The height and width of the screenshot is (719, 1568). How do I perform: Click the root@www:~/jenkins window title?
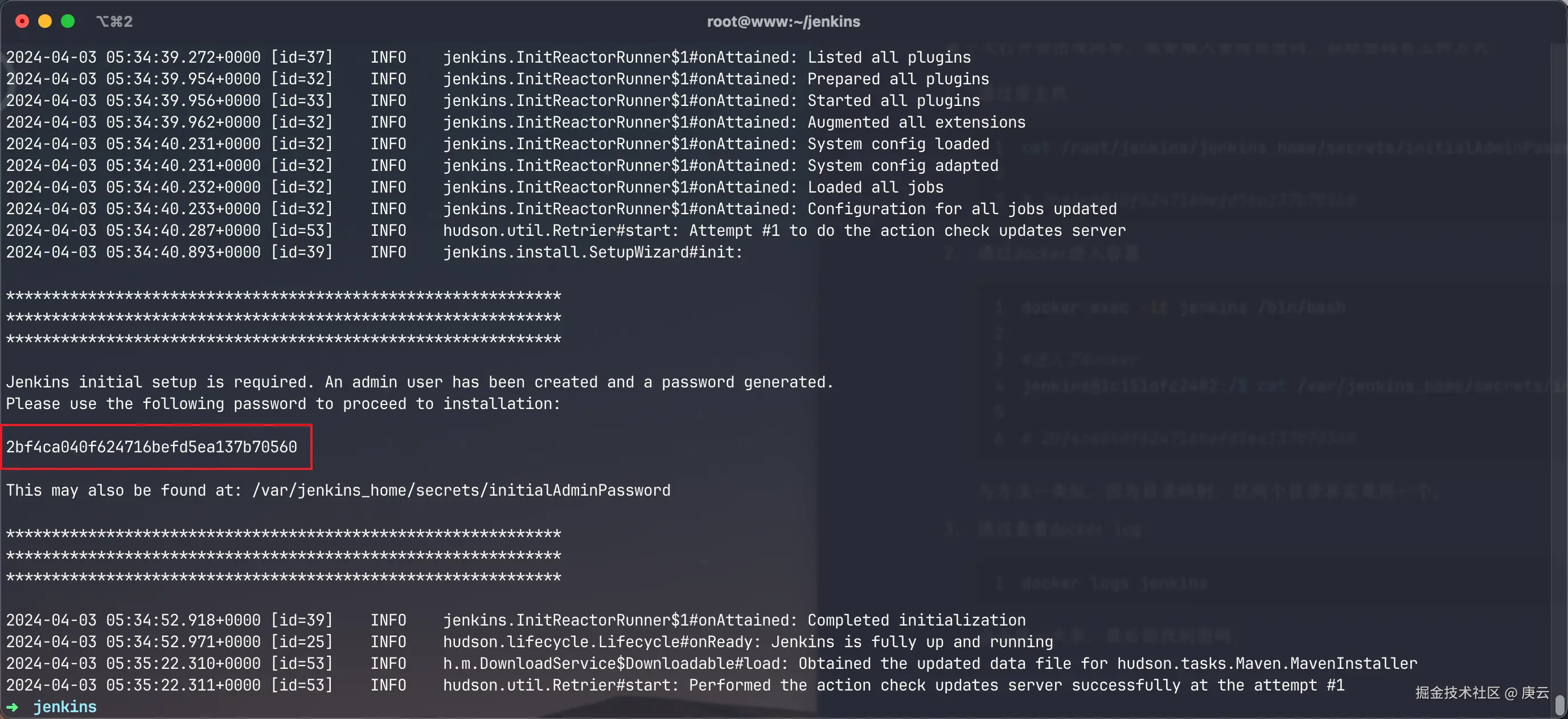coord(783,21)
